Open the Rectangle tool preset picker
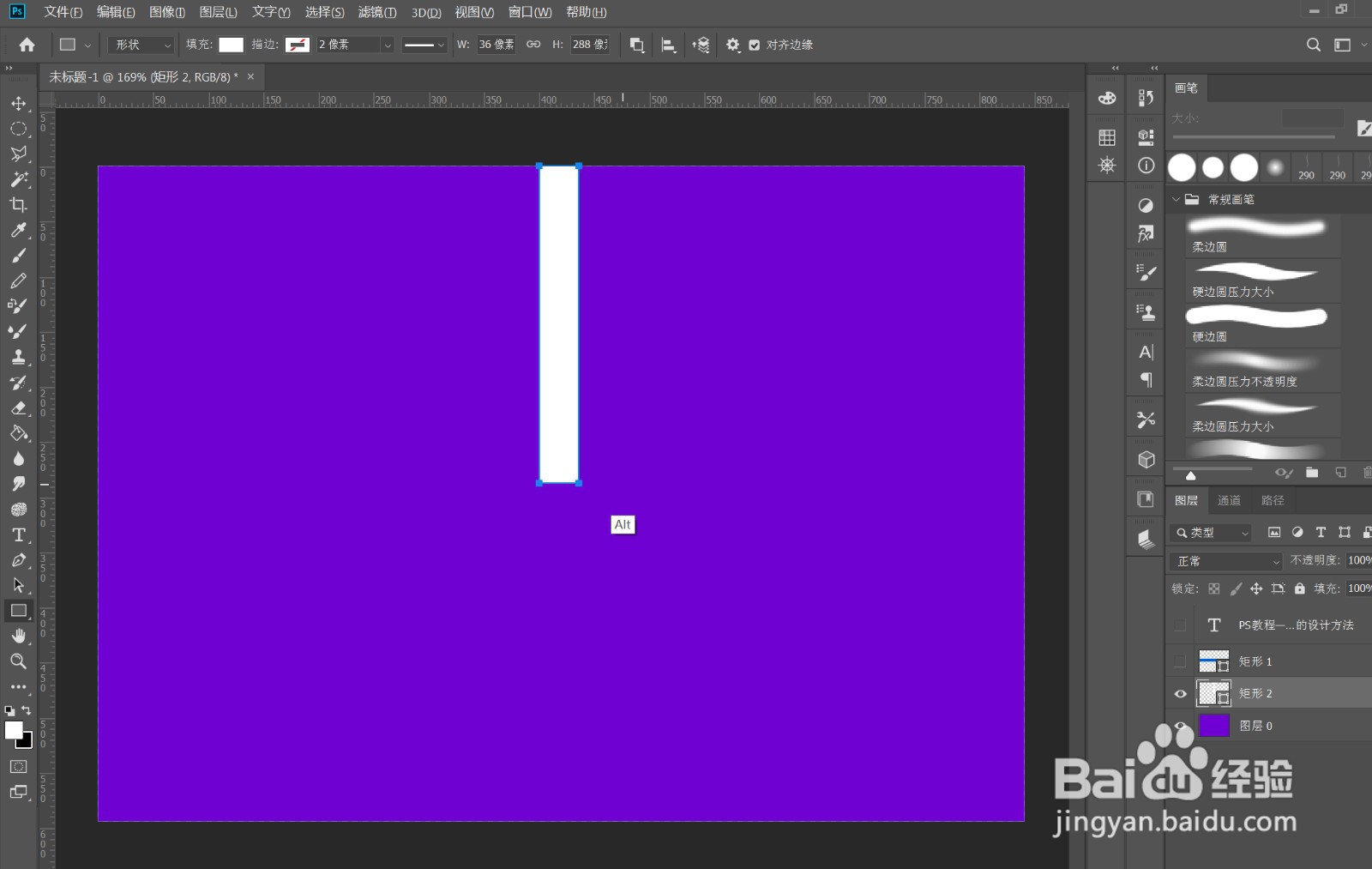This screenshot has height=869, width=1372. pos(75,45)
